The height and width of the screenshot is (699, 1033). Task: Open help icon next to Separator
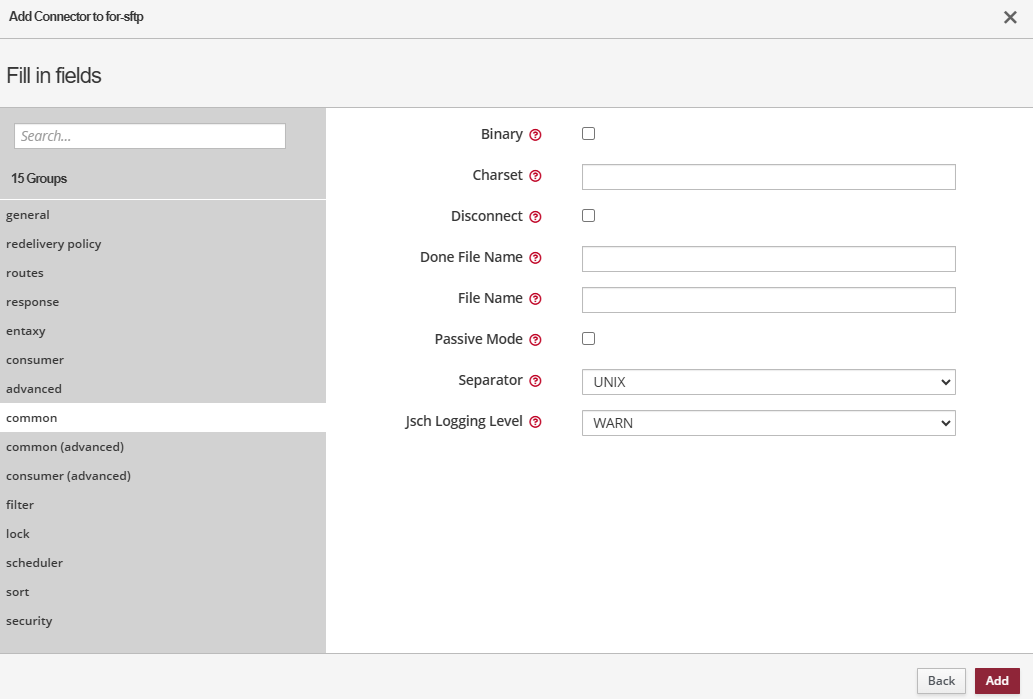(x=535, y=381)
